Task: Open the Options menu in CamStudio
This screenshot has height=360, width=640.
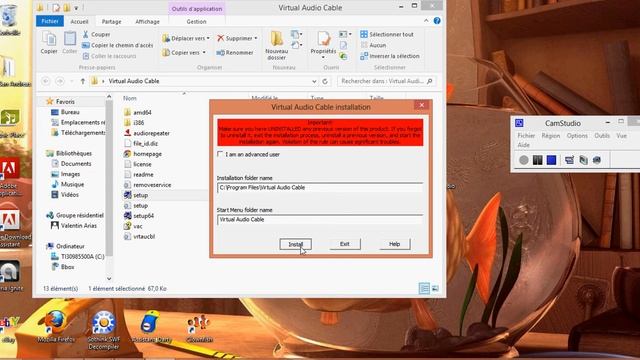Action: click(x=577, y=136)
